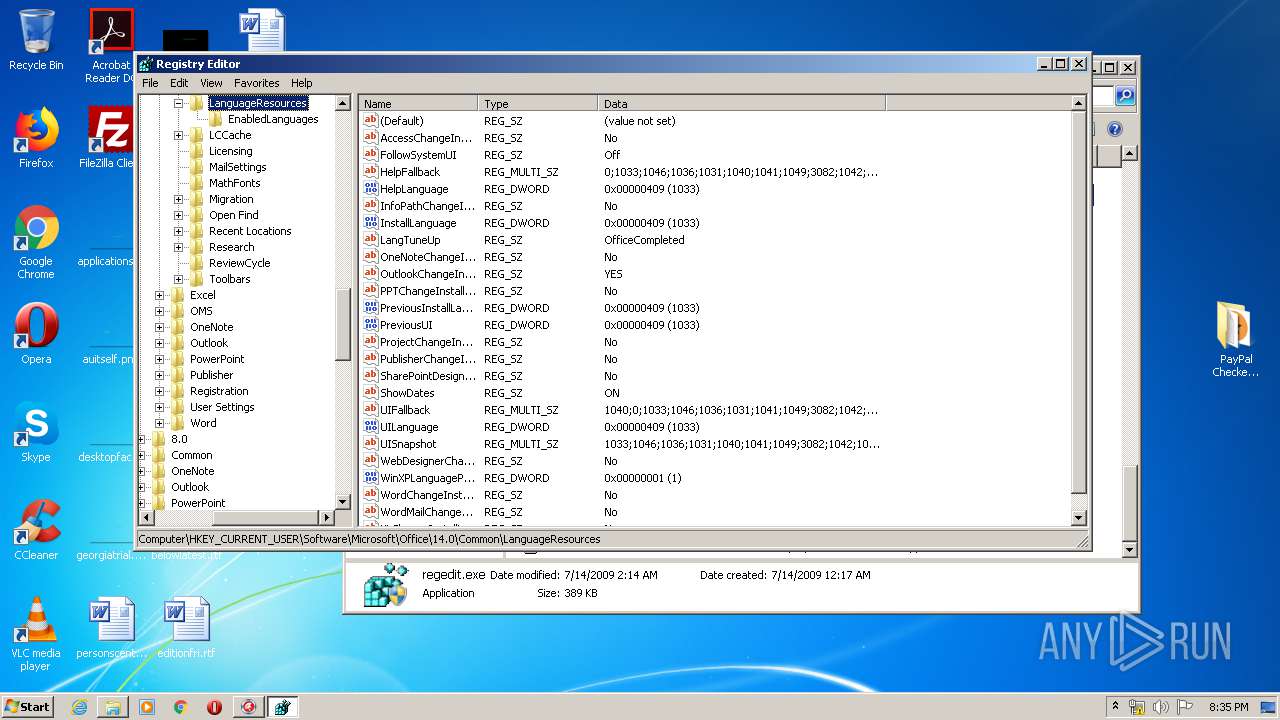Launch FileZilla Client shortcut

[x=109, y=138]
